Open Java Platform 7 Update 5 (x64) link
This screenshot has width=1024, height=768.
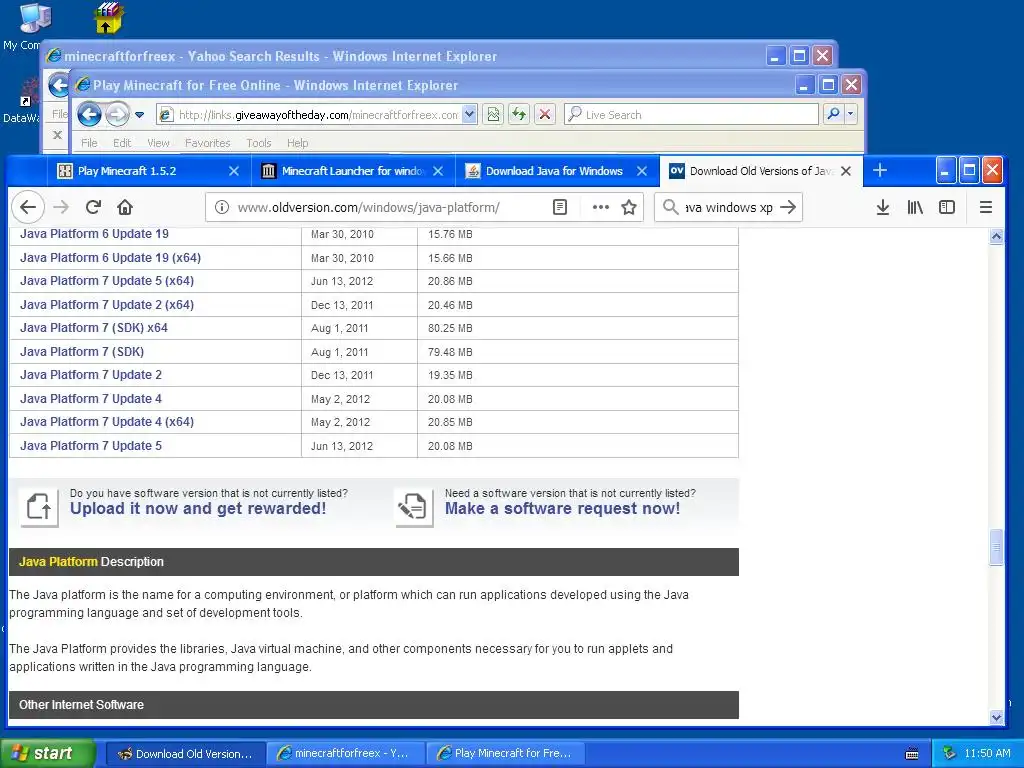[x=106, y=281]
